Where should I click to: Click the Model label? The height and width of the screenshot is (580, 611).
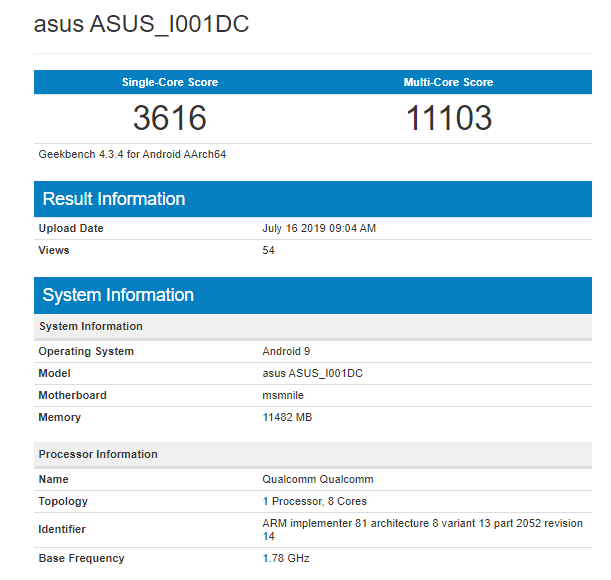tap(54, 373)
